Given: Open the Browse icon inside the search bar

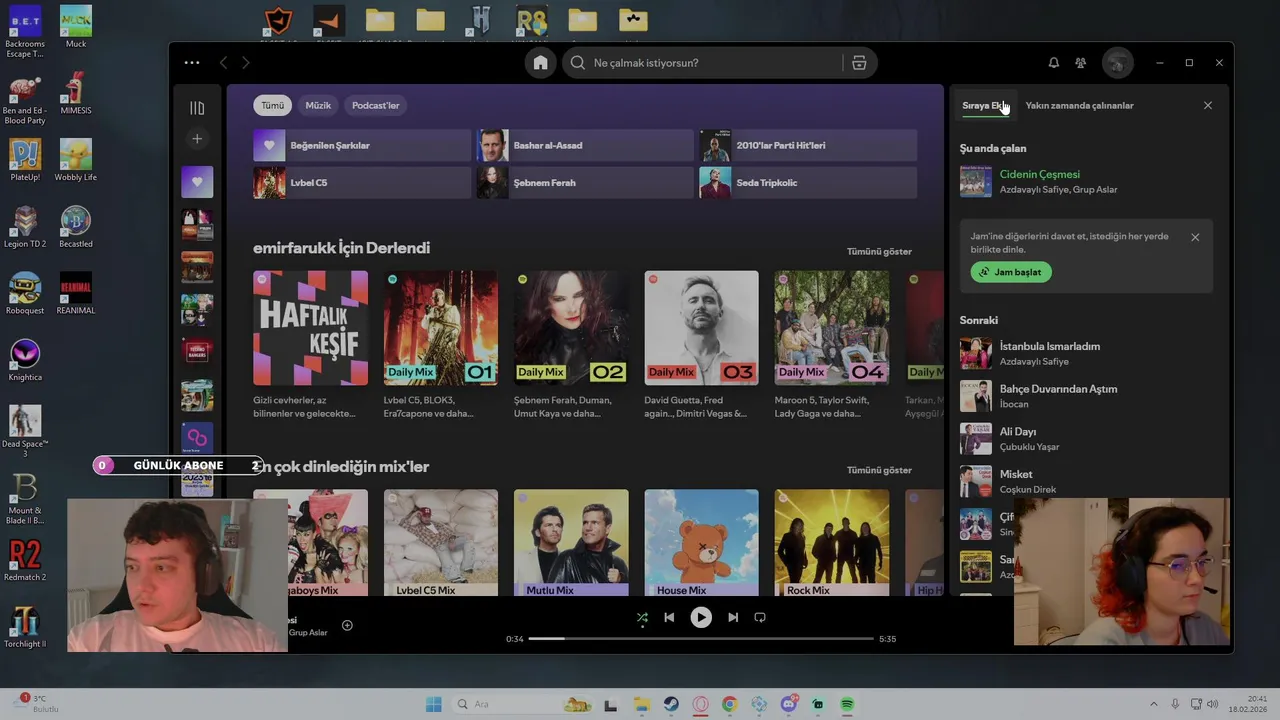Looking at the screenshot, I should 859,63.
